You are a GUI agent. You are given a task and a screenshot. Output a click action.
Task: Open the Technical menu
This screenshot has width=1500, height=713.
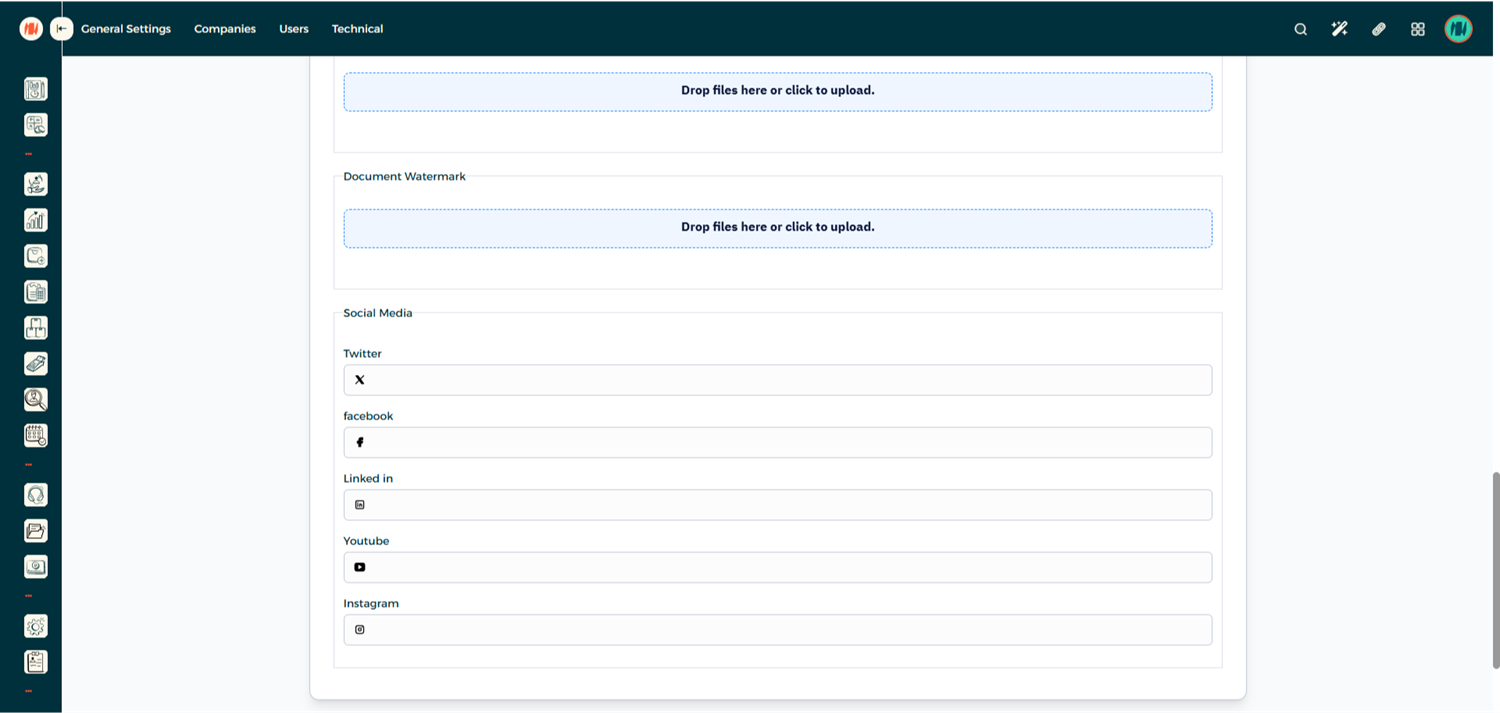pyautogui.click(x=357, y=29)
